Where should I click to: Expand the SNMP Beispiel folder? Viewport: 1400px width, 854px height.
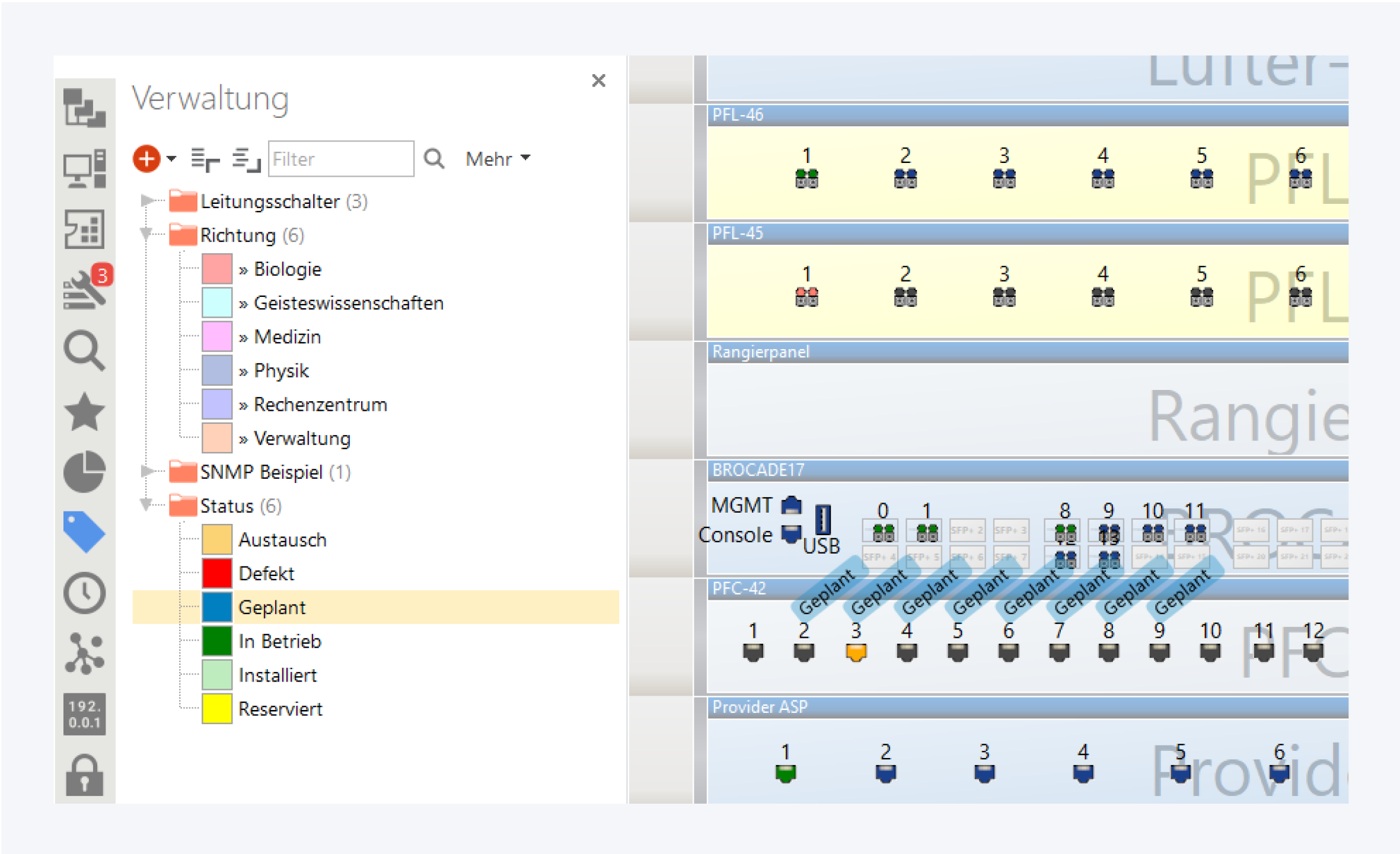pos(146,472)
